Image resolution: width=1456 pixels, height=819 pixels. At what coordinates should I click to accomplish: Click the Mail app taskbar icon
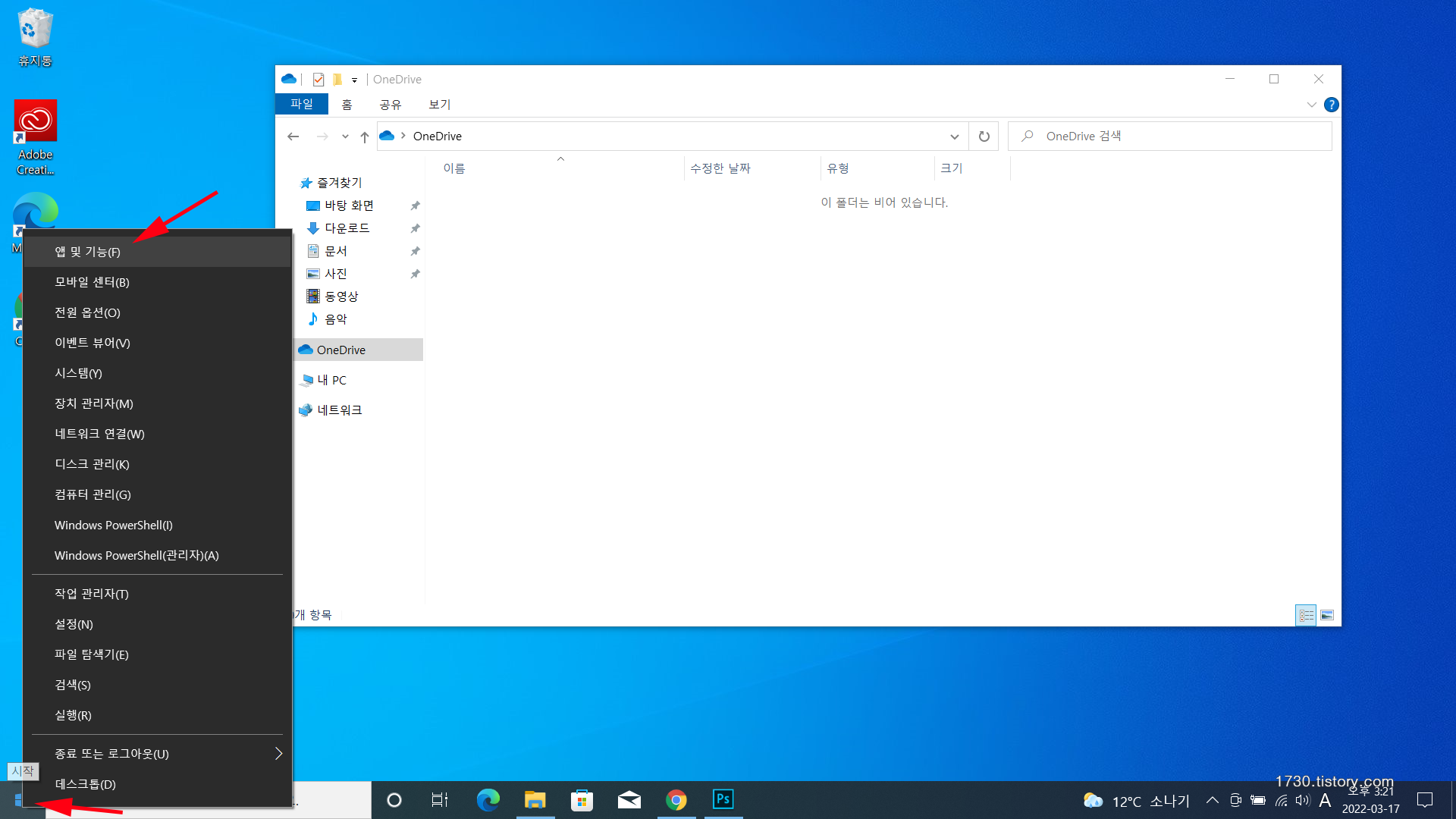629,800
